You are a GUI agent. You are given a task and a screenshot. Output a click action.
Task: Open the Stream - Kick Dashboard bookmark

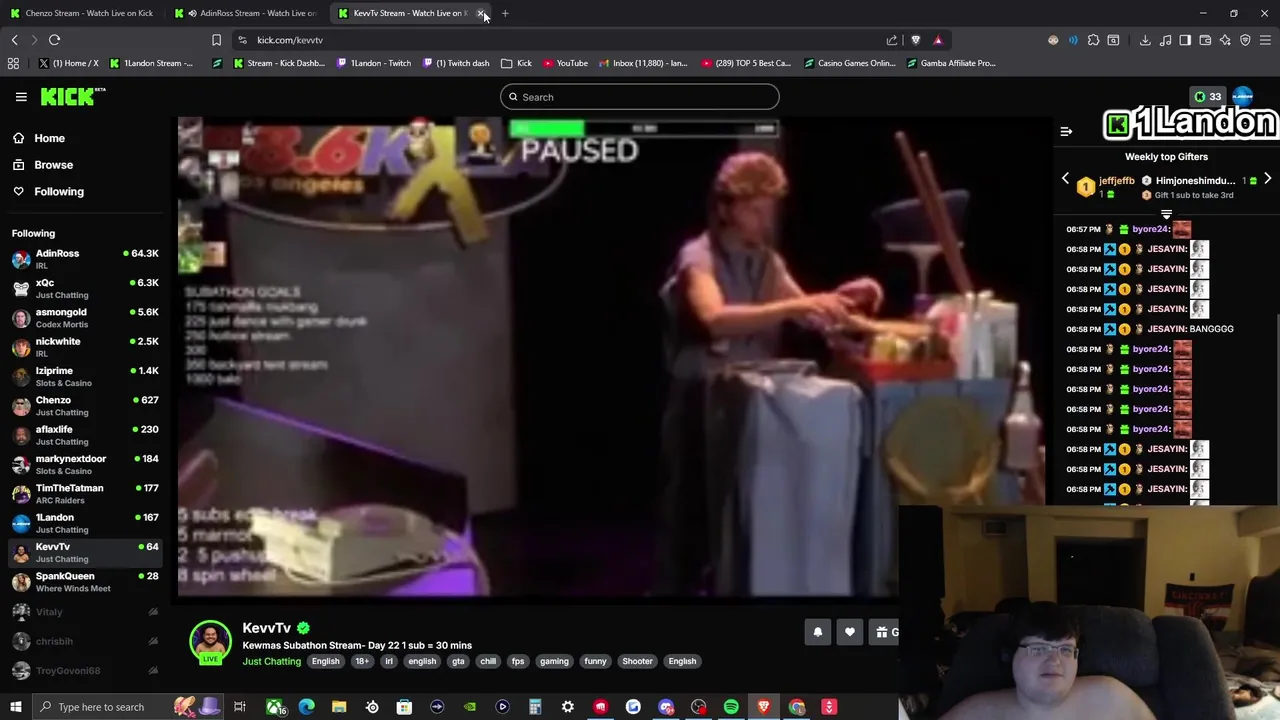[279, 63]
